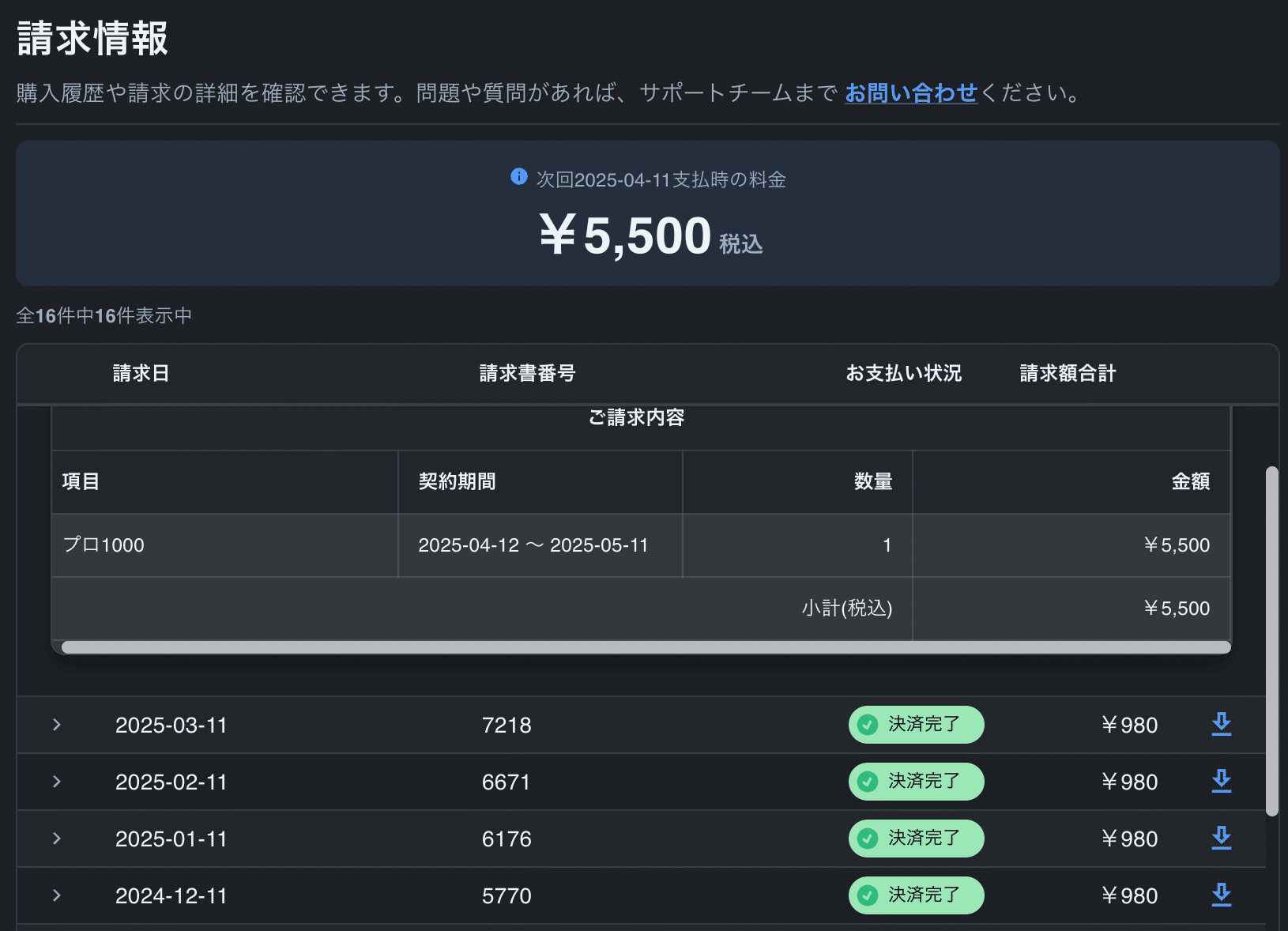Click the 2024-12-11 billing date
This screenshot has width=1288, height=931.
click(x=171, y=895)
